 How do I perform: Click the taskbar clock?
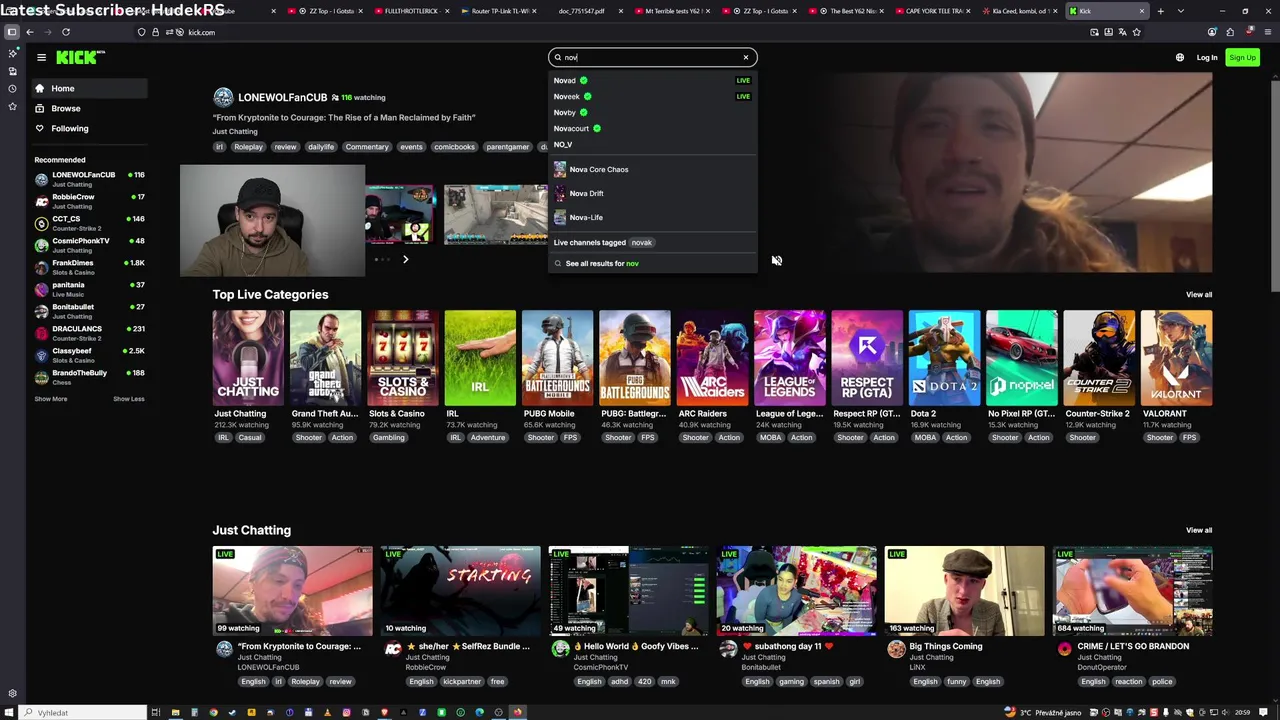[x=1242, y=713]
